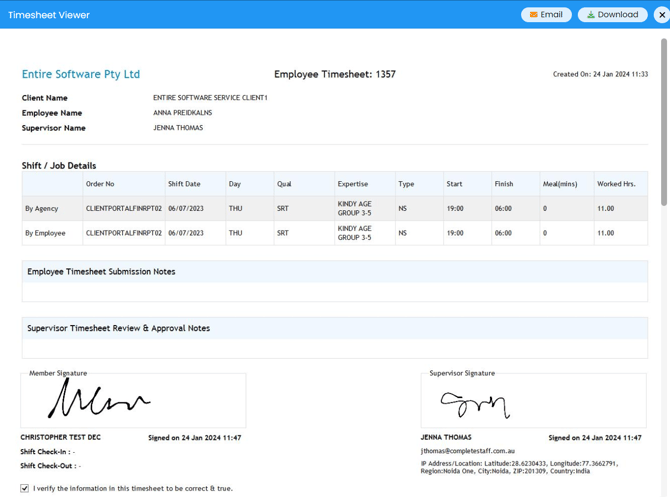Click the SRT qualification in By Agency row
This screenshot has width=670, height=497.
pyautogui.click(x=282, y=209)
